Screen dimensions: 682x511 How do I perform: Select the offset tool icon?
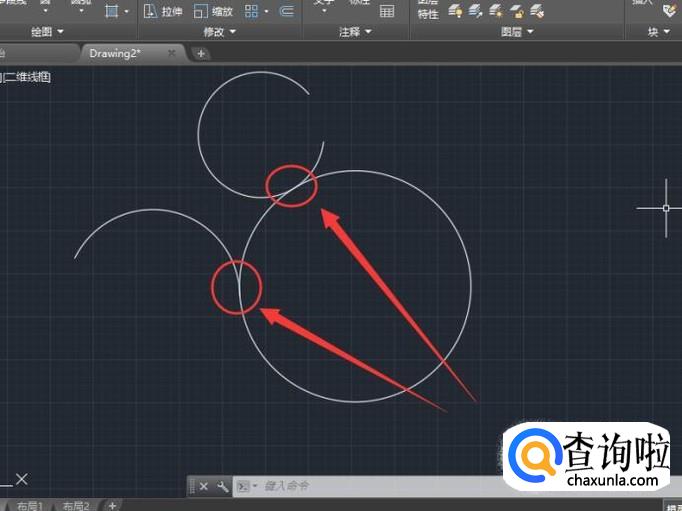pos(286,11)
